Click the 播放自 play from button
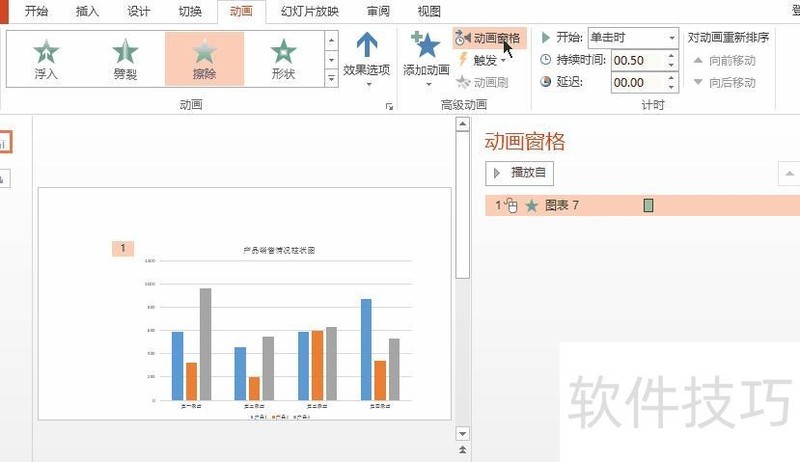This screenshot has width=800, height=462. (x=519, y=173)
